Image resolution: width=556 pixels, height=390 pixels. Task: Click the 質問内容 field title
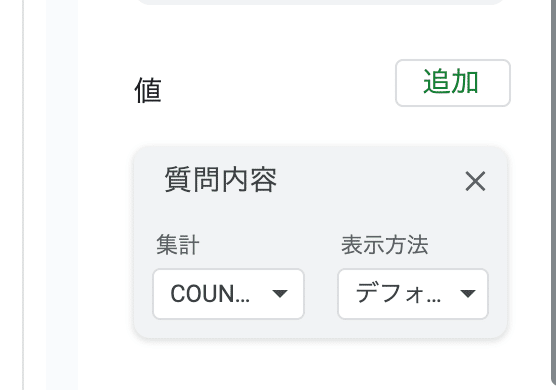point(221,180)
